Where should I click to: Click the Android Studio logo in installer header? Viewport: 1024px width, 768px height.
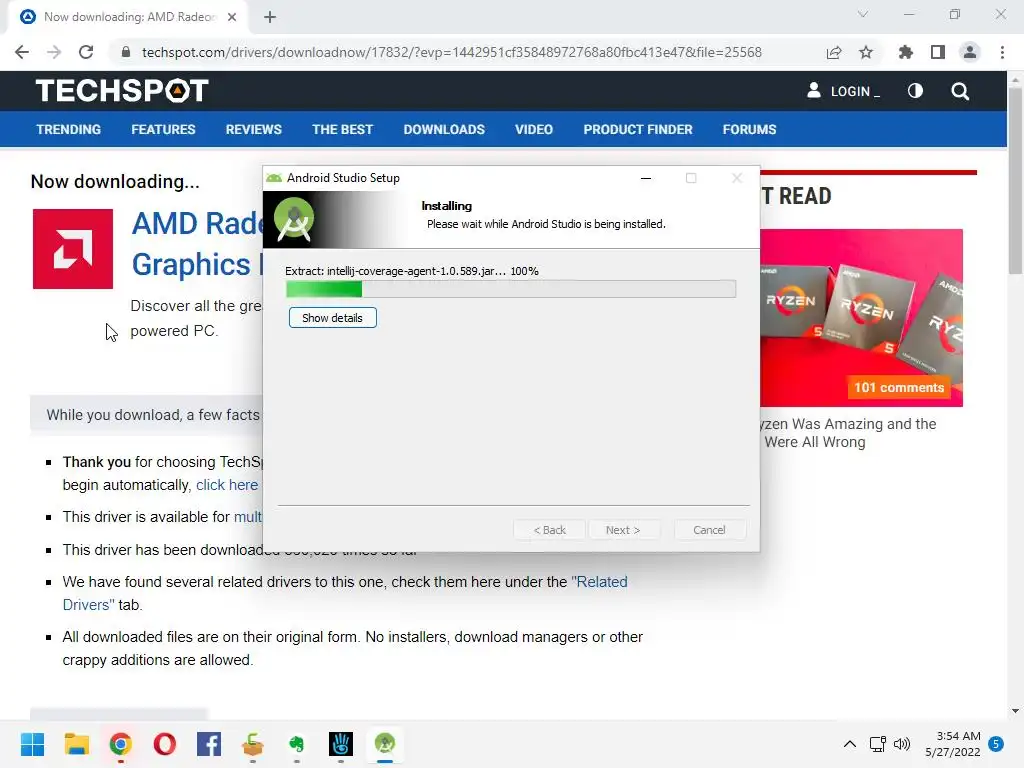point(294,219)
